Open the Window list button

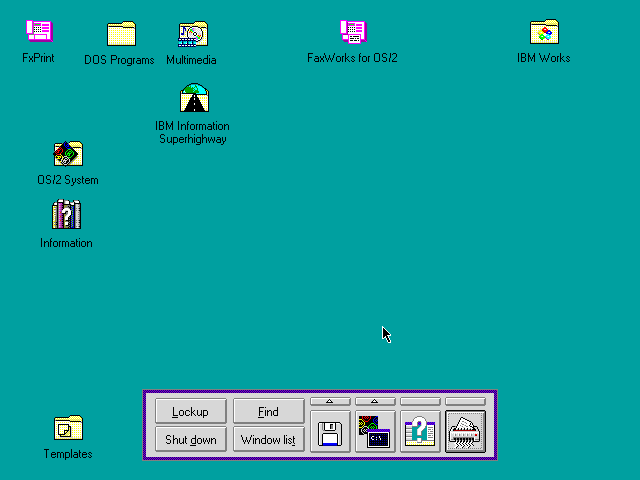(x=269, y=440)
